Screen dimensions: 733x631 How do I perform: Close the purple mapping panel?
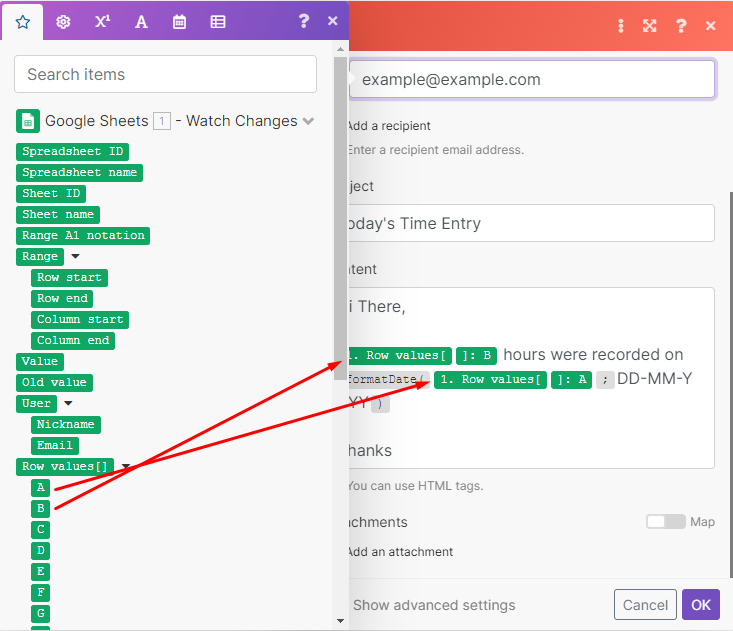point(333,21)
